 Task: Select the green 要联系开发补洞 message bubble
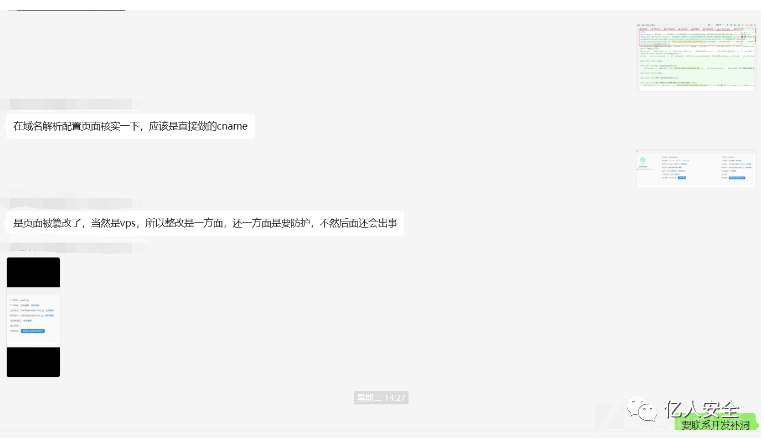coord(715,425)
